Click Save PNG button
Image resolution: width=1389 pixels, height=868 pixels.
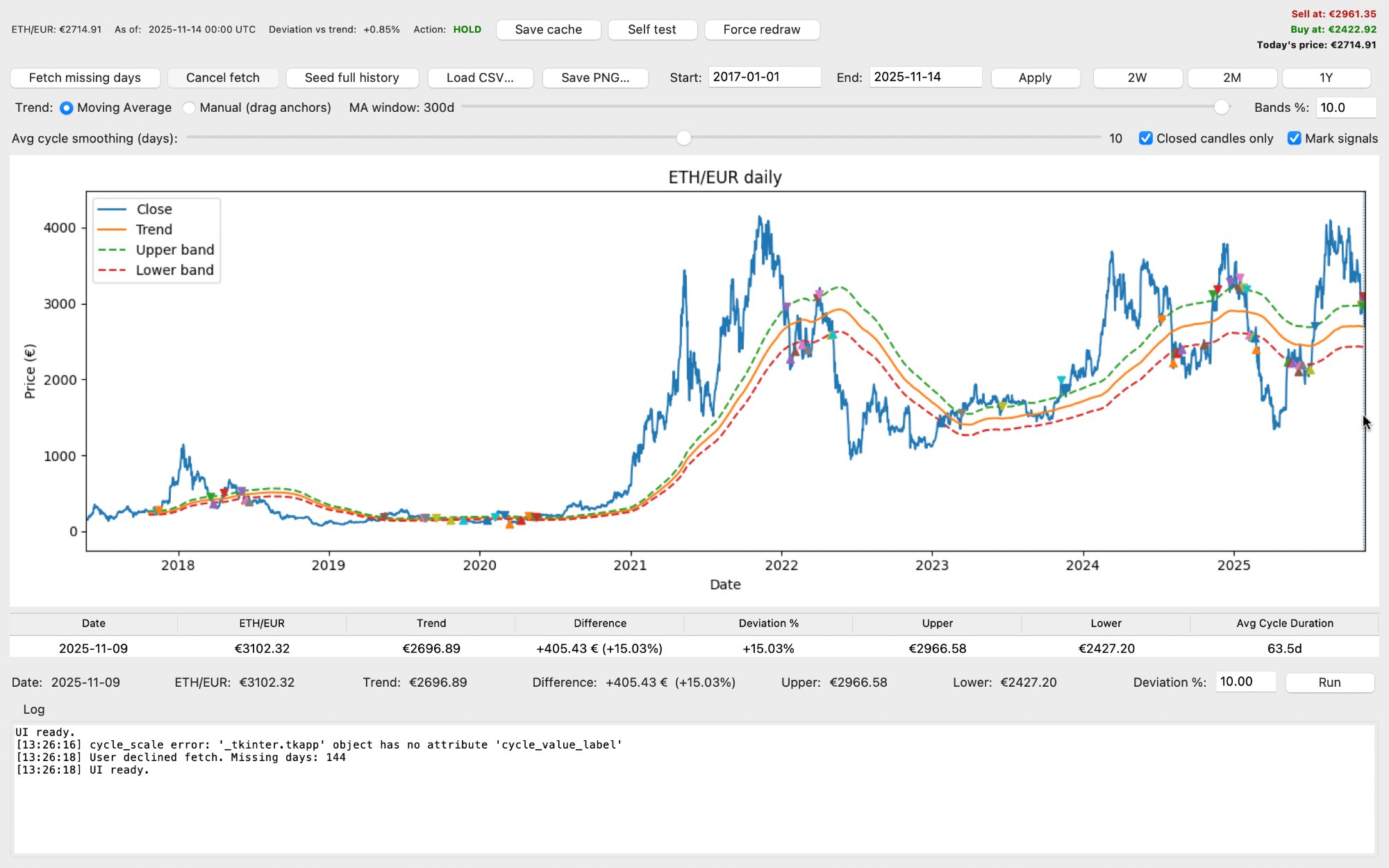[594, 78]
